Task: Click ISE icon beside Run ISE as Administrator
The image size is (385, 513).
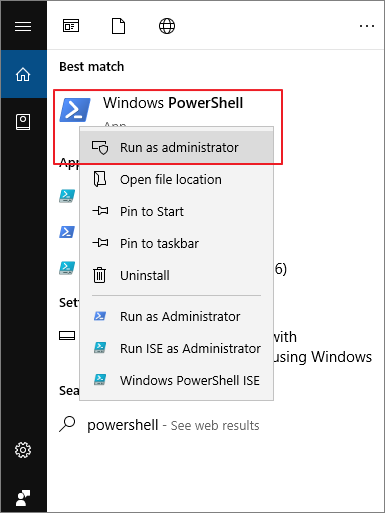Action: (x=100, y=348)
